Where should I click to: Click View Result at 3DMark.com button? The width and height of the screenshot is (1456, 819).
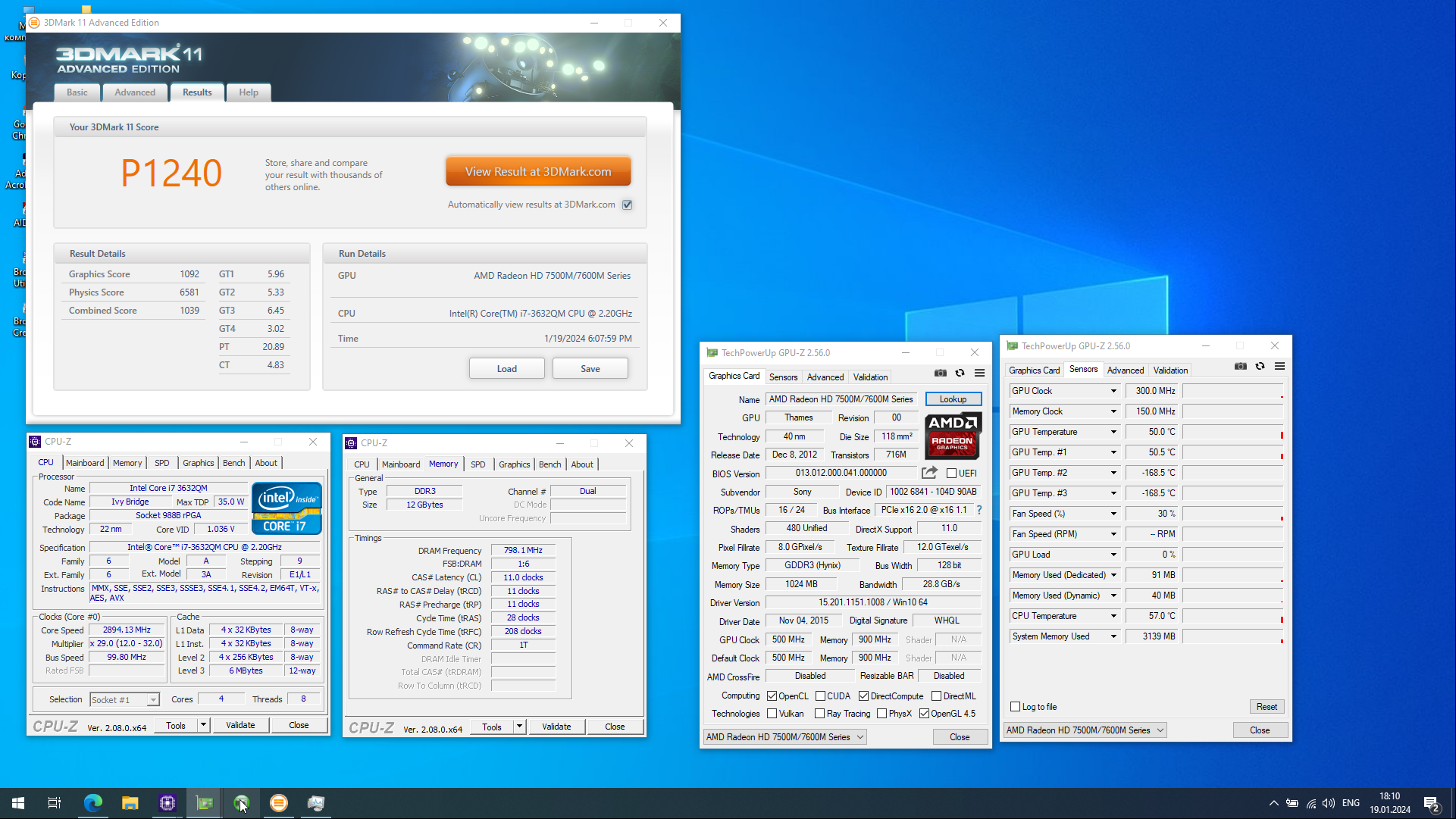(538, 171)
